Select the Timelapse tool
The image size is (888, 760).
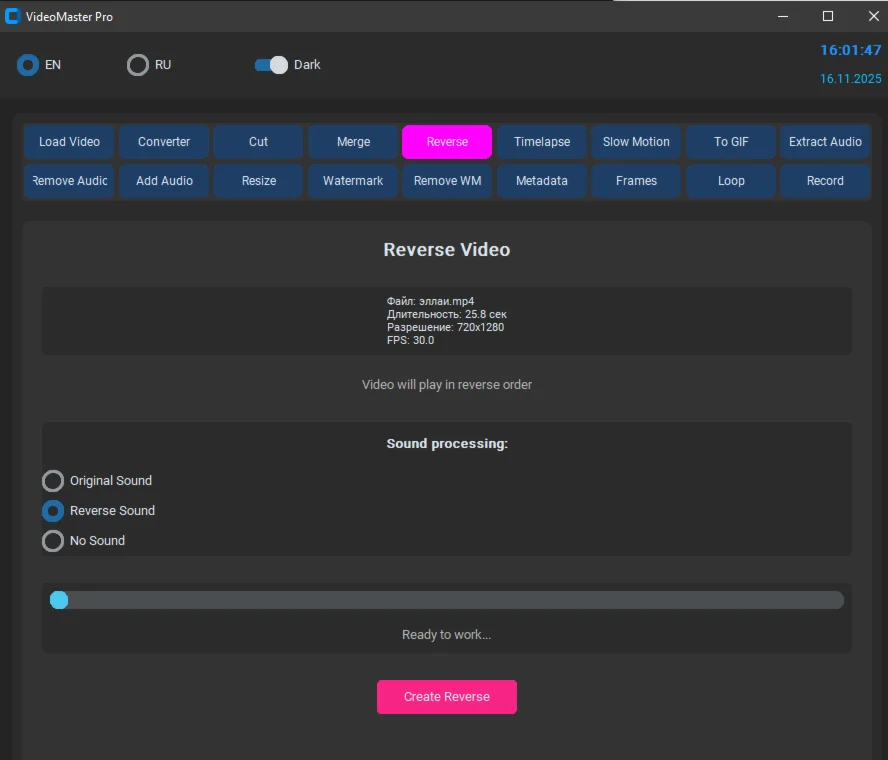pyautogui.click(x=542, y=142)
